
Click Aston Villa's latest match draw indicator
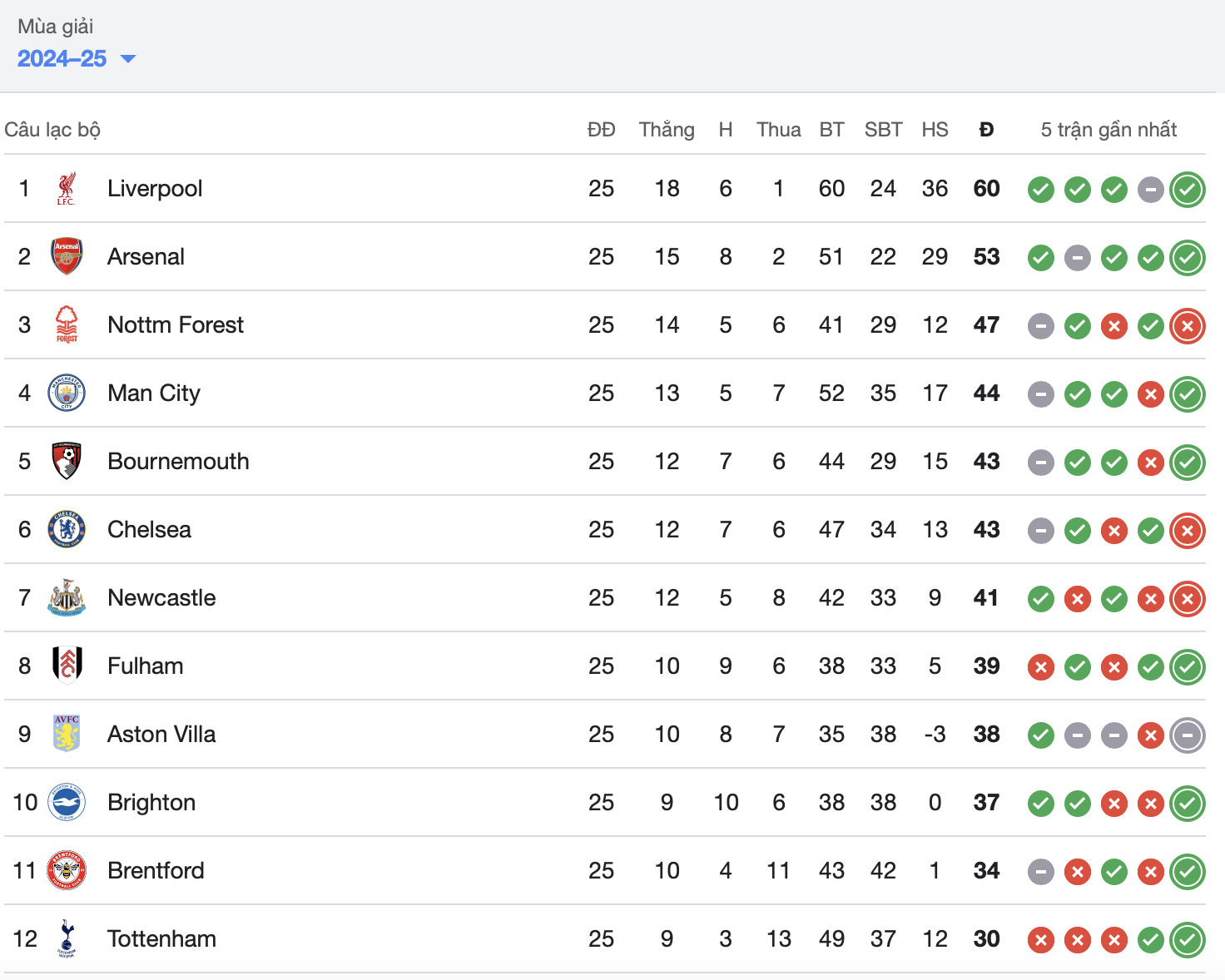pyautogui.click(x=1188, y=735)
